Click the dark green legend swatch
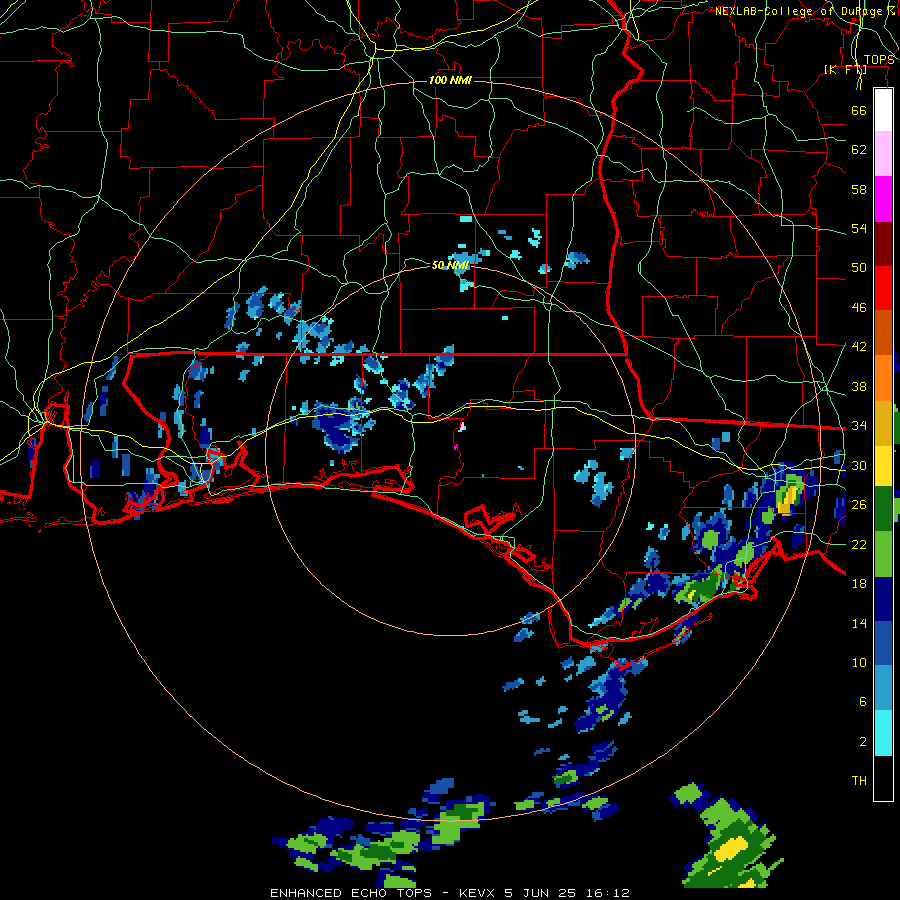This screenshot has width=900, height=900. (883, 509)
